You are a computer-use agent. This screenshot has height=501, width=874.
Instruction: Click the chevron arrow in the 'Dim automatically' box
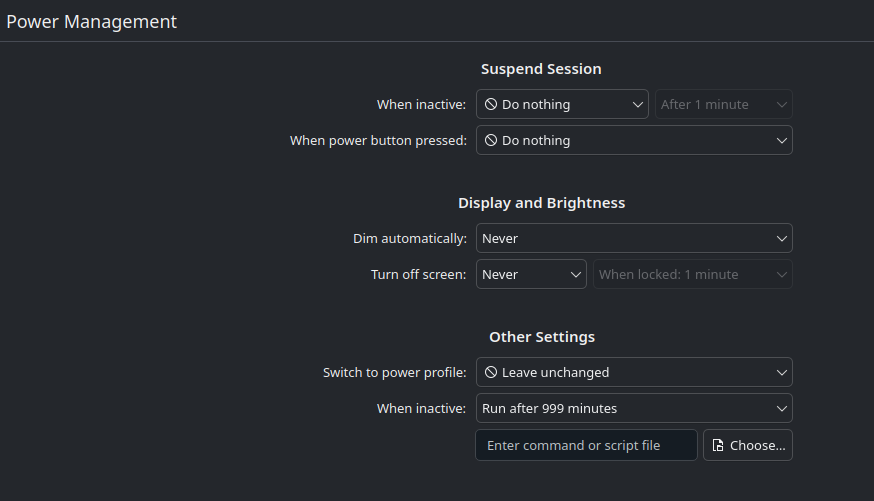pyautogui.click(x=782, y=239)
